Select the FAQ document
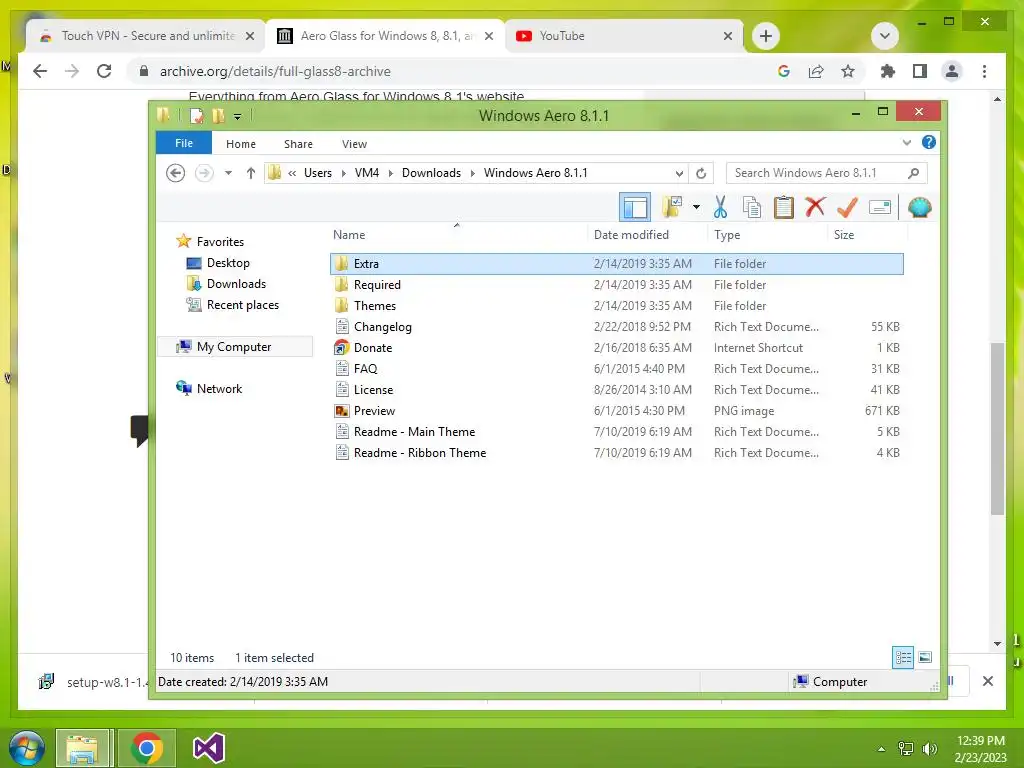 pyautogui.click(x=616, y=368)
